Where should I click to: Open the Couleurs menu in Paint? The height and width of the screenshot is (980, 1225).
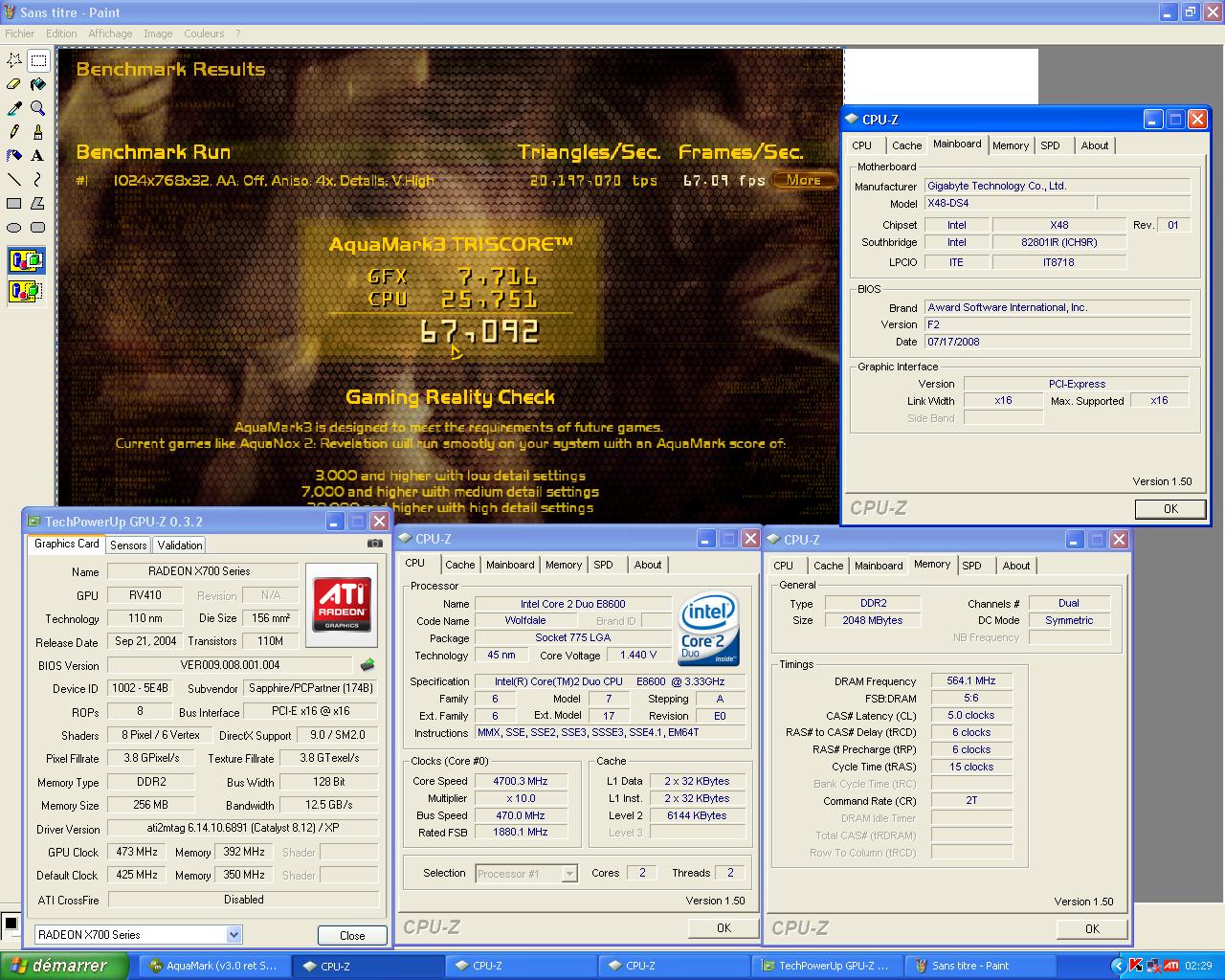click(x=204, y=33)
